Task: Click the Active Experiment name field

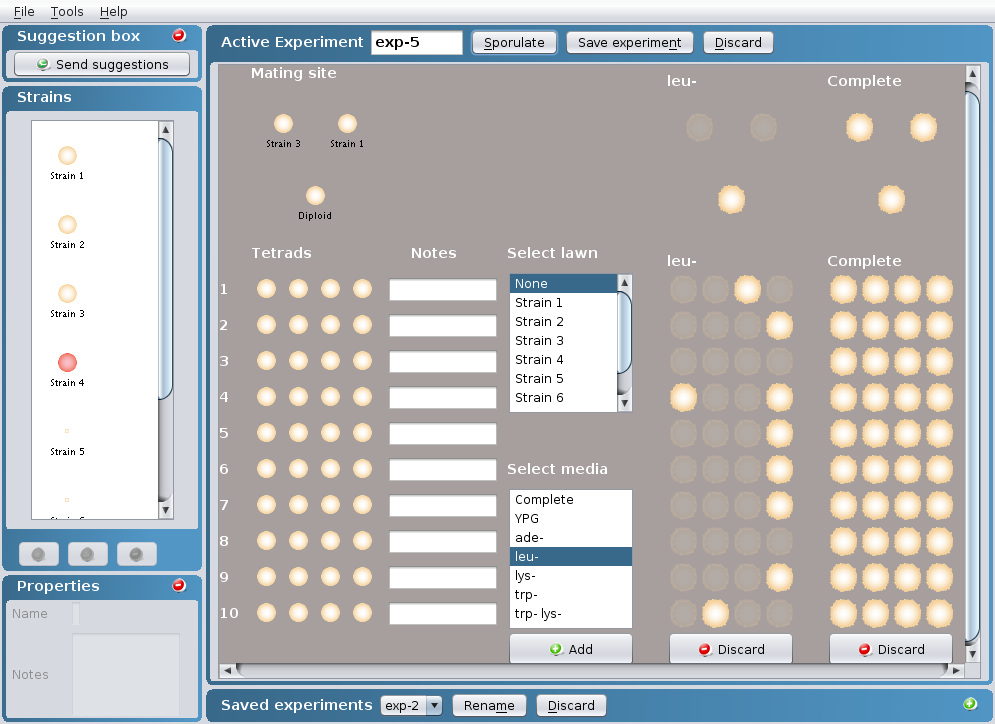Action: coord(416,43)
